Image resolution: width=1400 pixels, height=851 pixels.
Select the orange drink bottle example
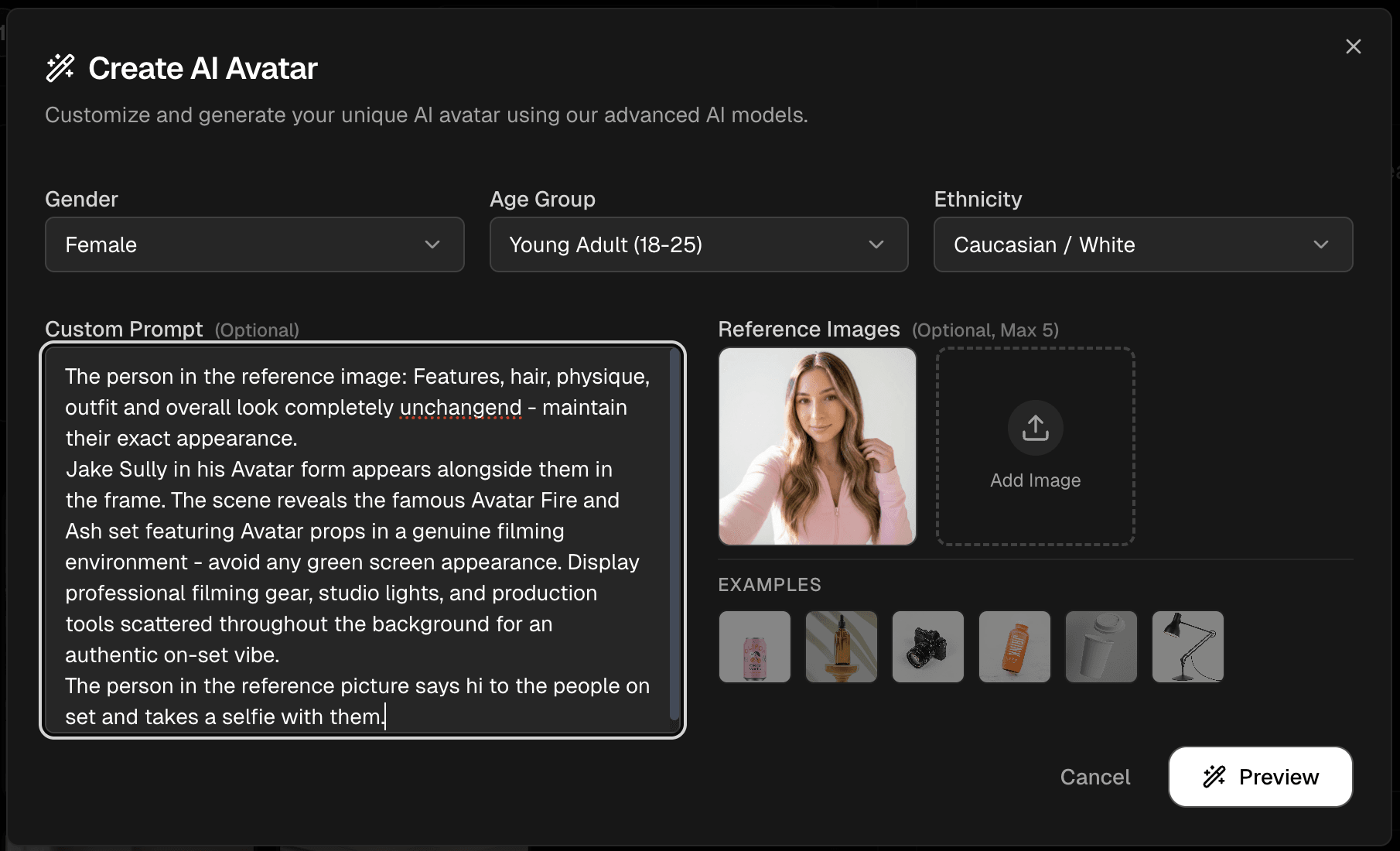(1014, 647)
